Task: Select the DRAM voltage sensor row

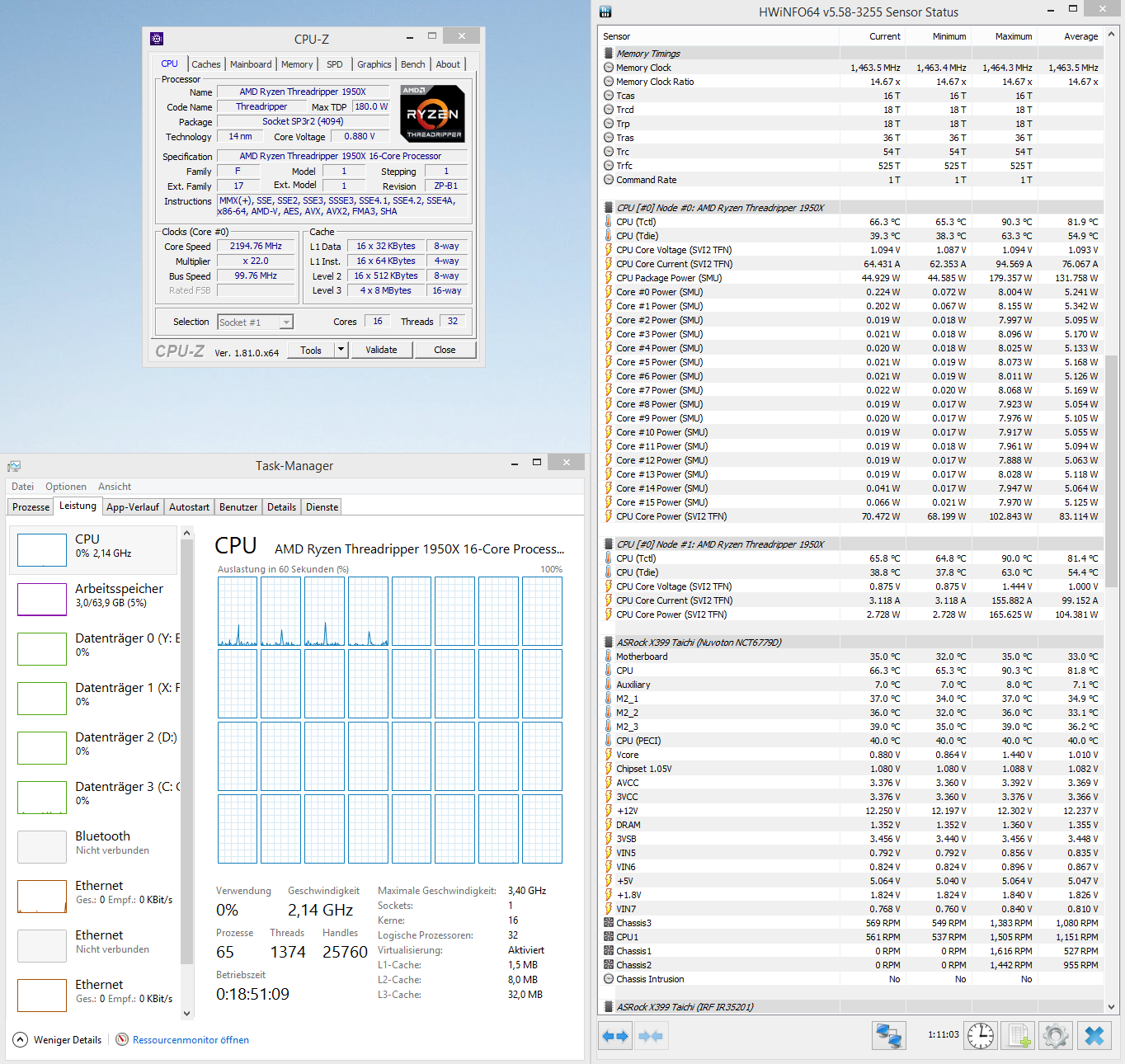Action: 852,825
